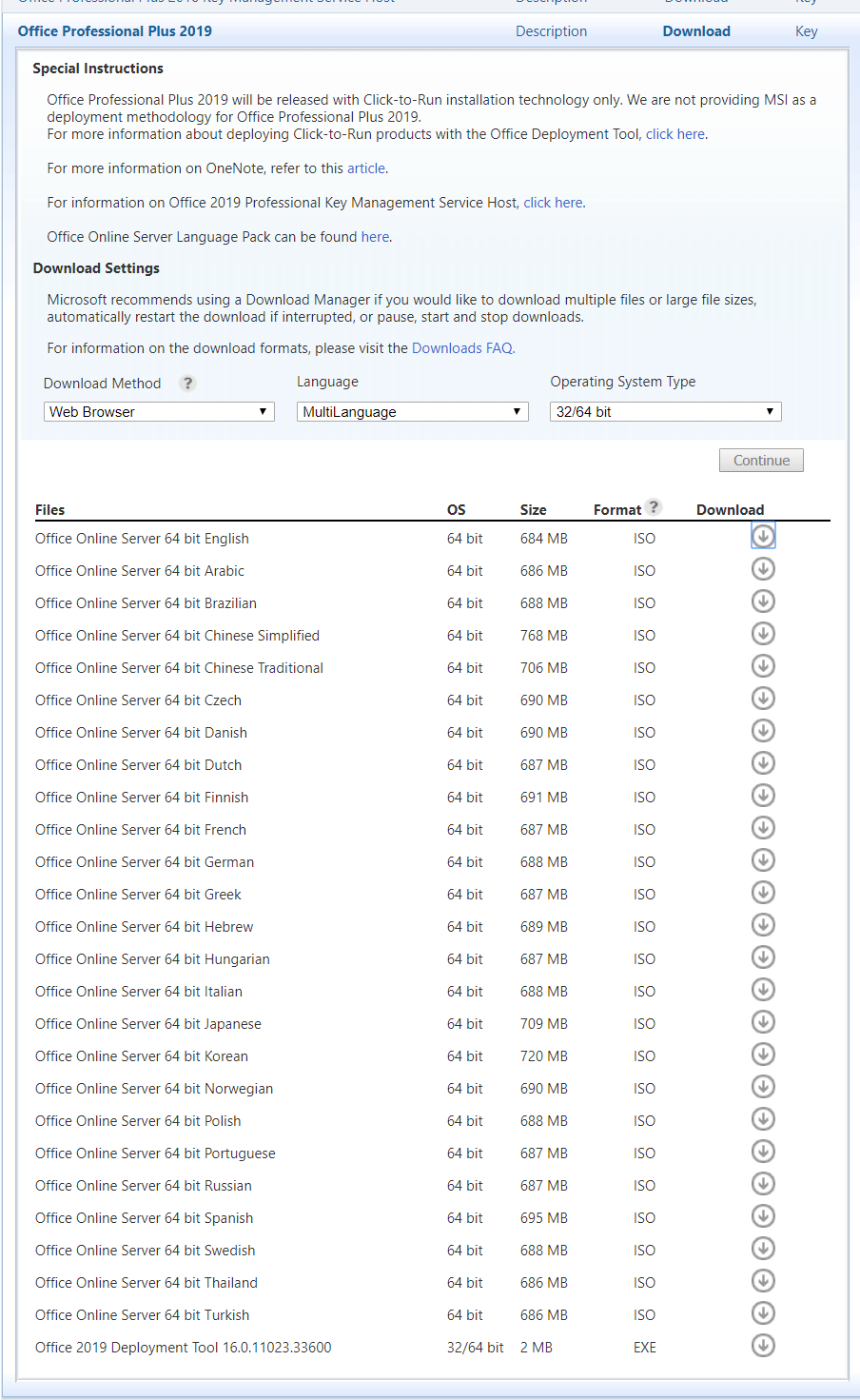860x1400 pixels.
Task: Download Office Online Server Japanese
Action: [x=763, y=1022]
